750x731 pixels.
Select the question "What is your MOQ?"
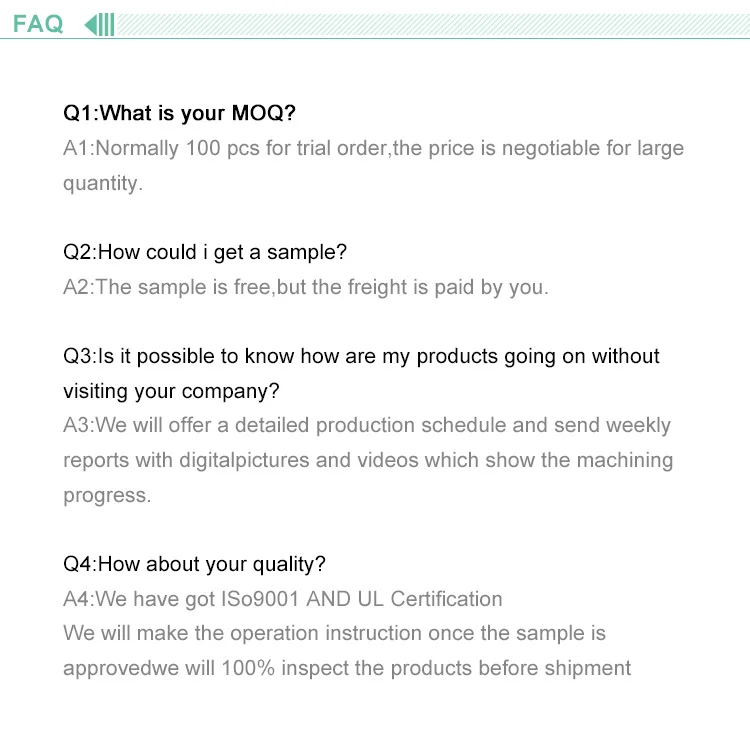[198, 113]
